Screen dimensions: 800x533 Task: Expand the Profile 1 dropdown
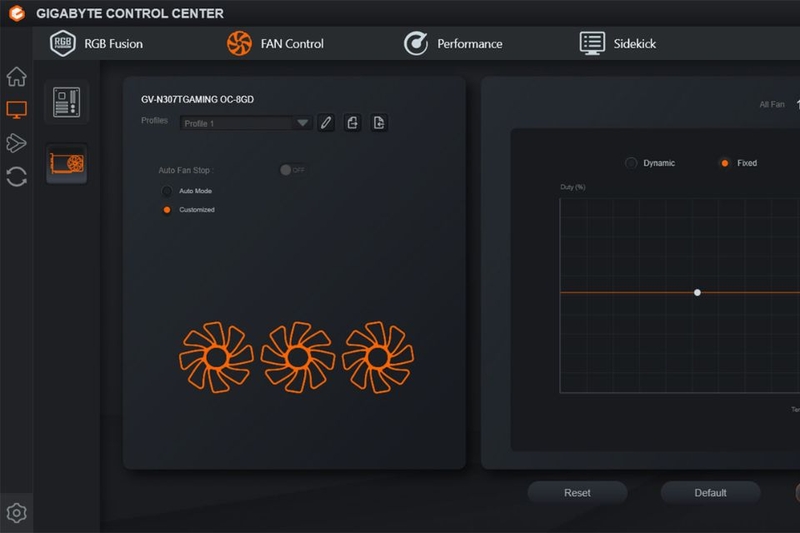tap(246, 123)
